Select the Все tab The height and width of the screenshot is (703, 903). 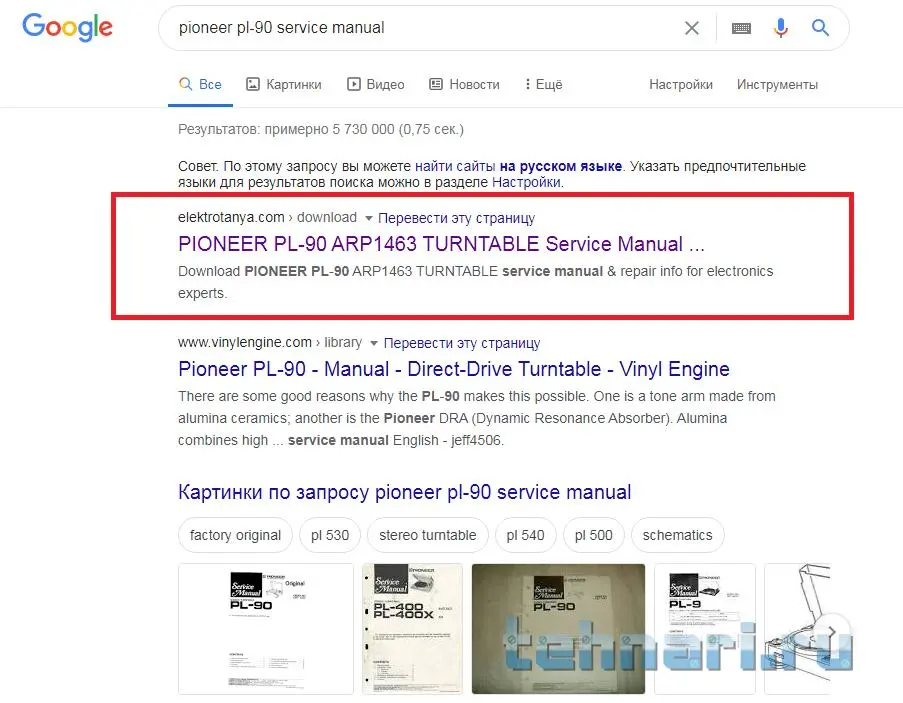[x=200, y=85]
